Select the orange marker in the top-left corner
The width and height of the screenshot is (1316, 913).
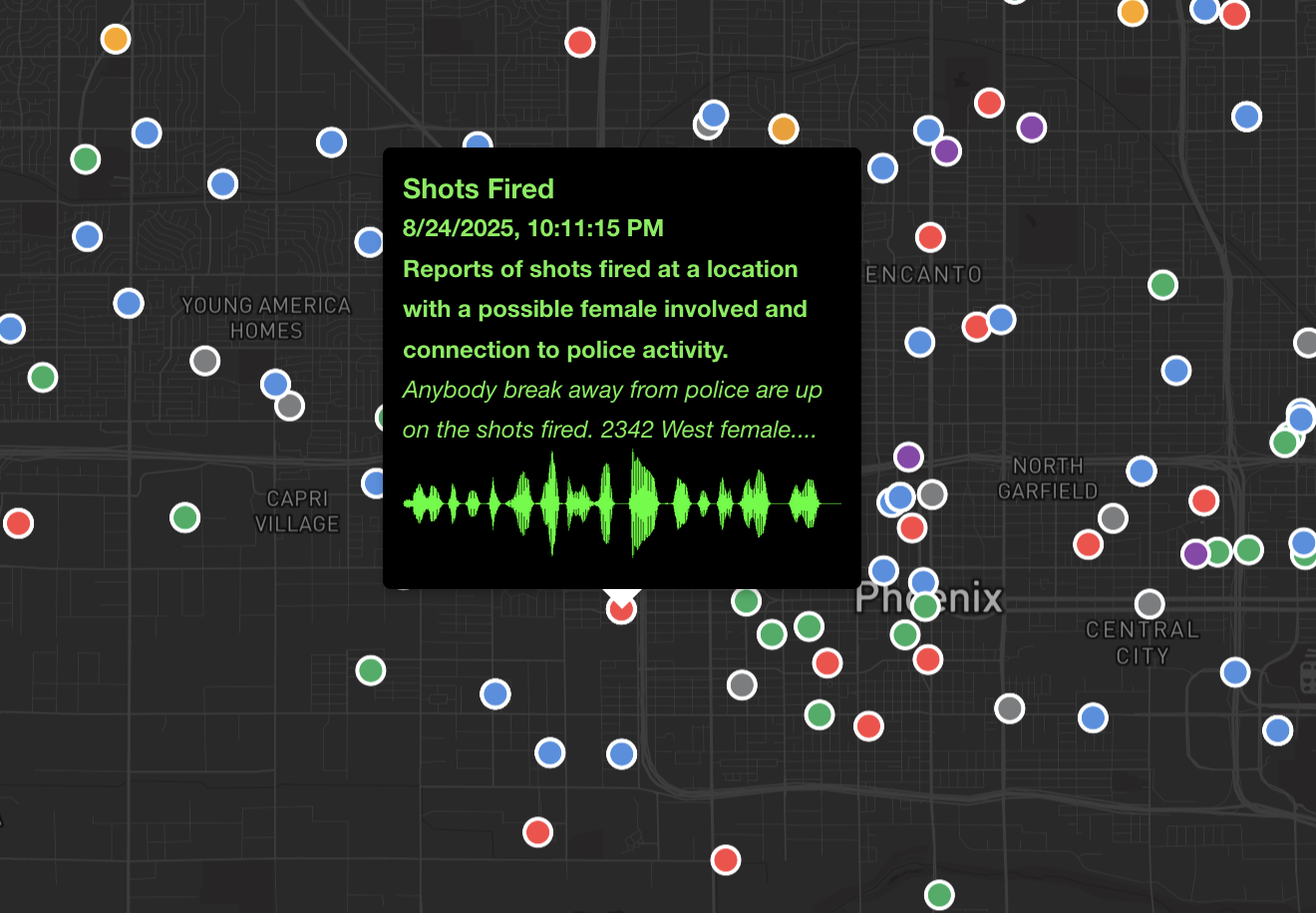(x=116, y=39)
